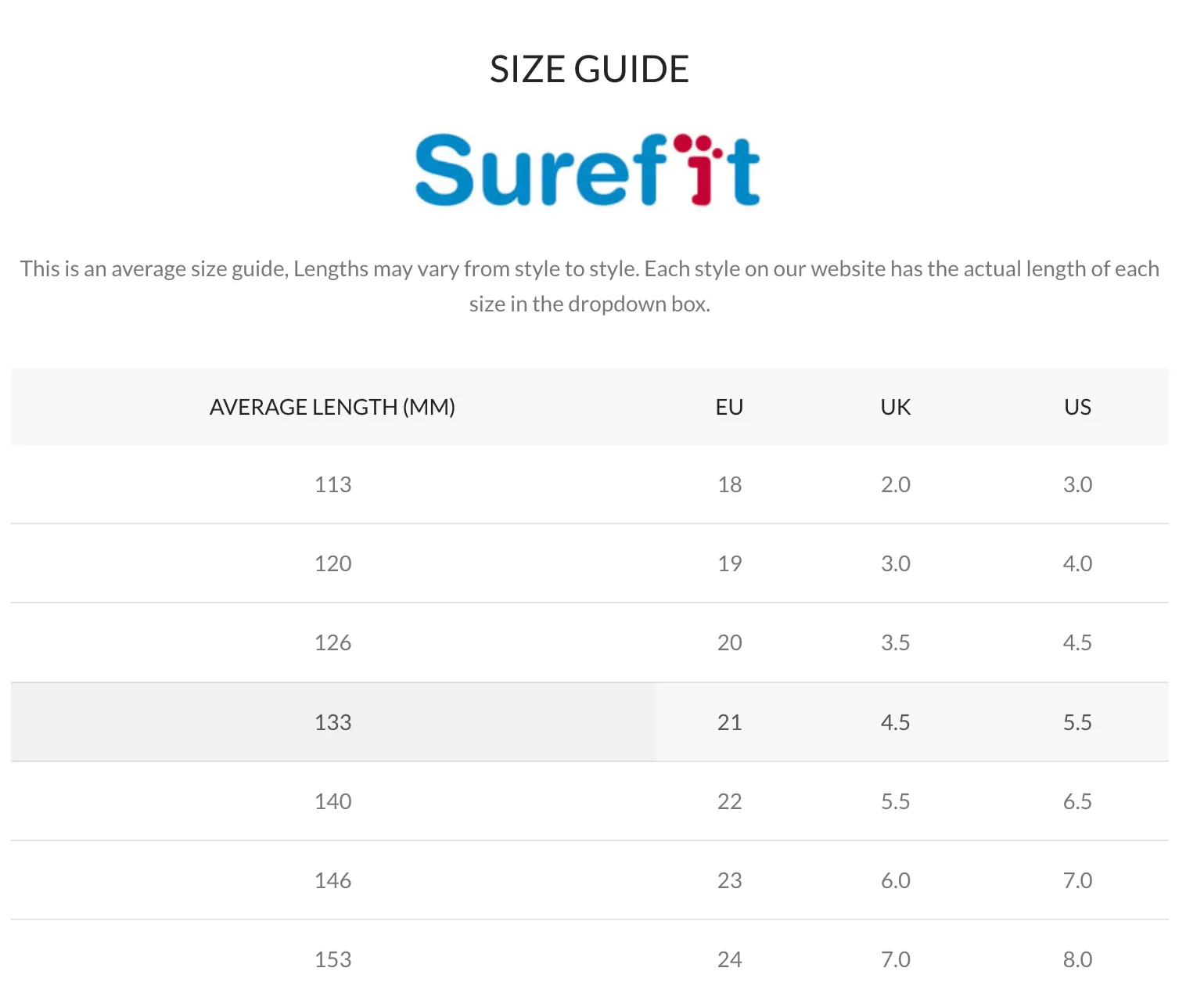Select the 153 length cell
Image resolution: width=1204 pixels, height=993 pixels.
(332, 959)
